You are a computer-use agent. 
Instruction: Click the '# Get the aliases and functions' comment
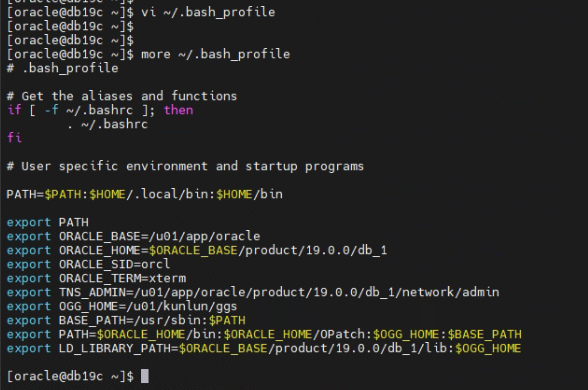point(122,96)
